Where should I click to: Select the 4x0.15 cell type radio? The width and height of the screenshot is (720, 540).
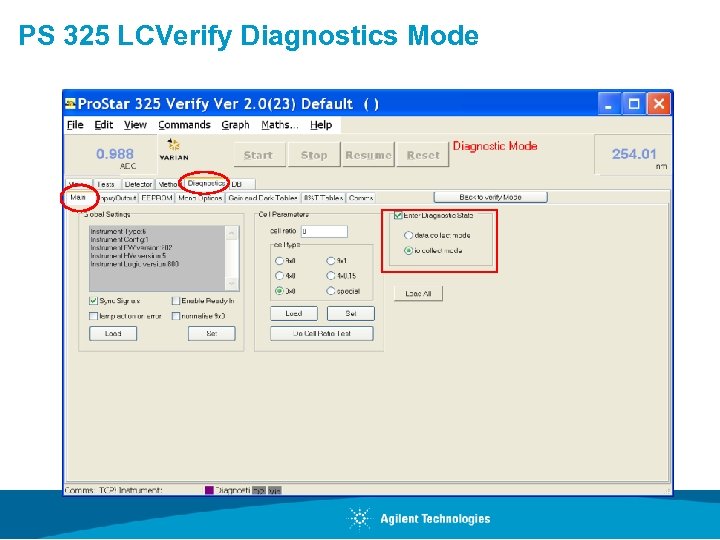[x=330, y=276]
